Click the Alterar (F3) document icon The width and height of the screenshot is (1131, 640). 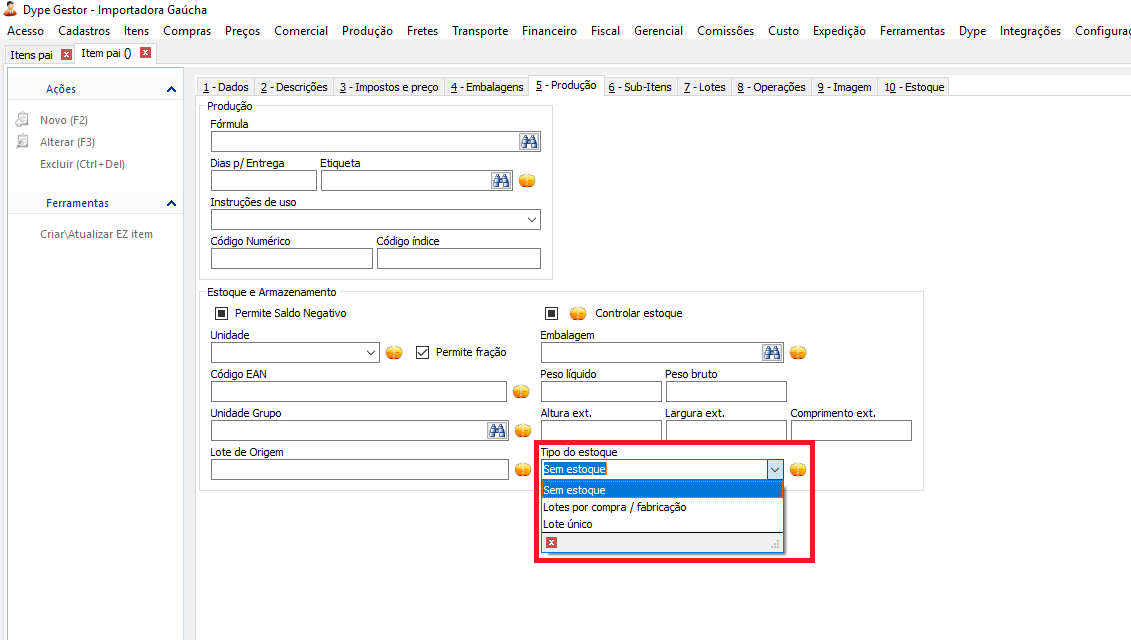tap(22, 141)
